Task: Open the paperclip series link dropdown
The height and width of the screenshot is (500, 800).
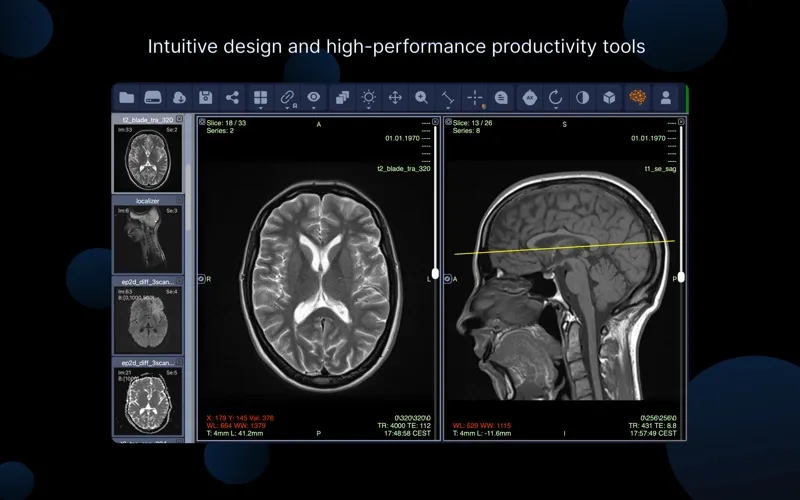Action: coord(288,99)
